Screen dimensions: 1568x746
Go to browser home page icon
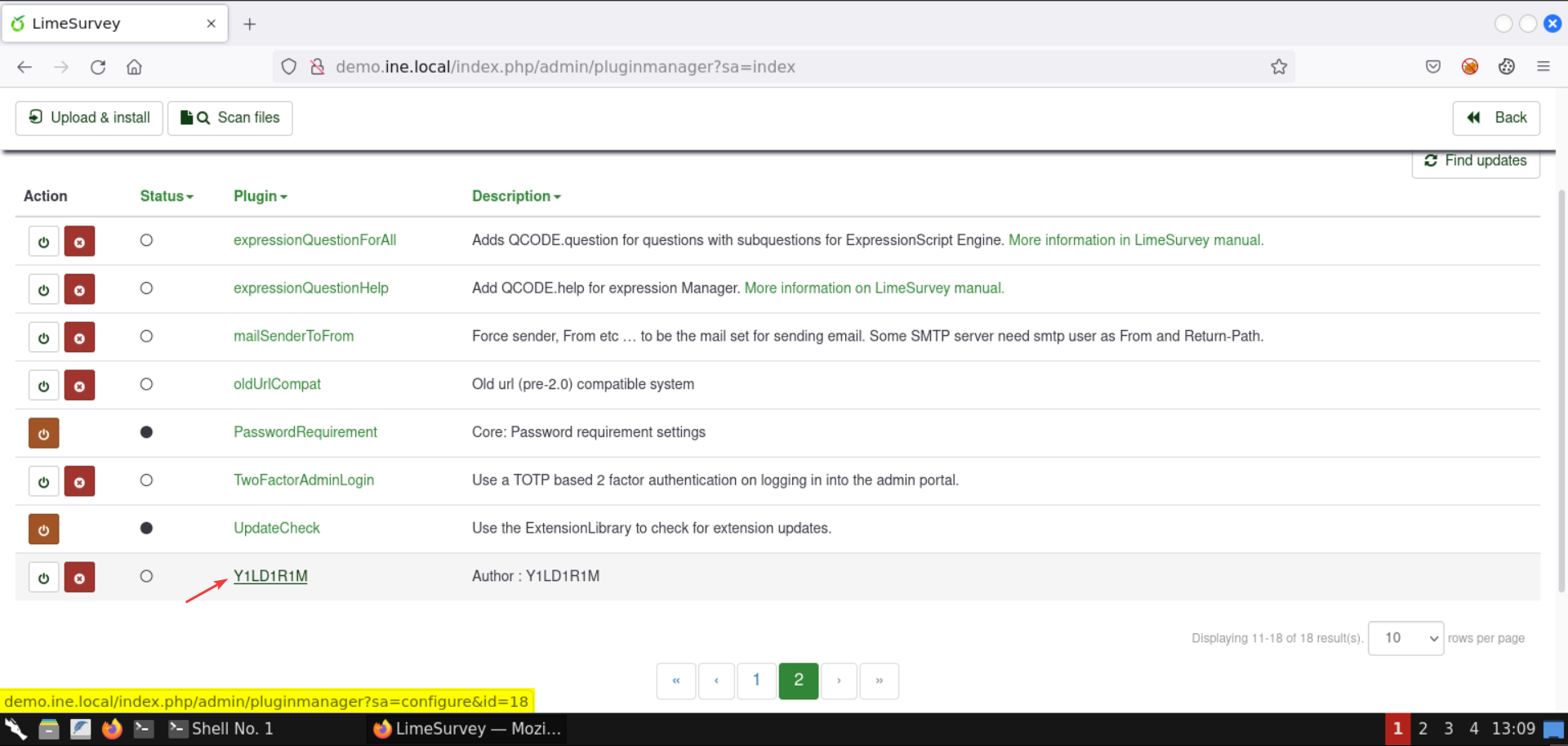[135, 67]
